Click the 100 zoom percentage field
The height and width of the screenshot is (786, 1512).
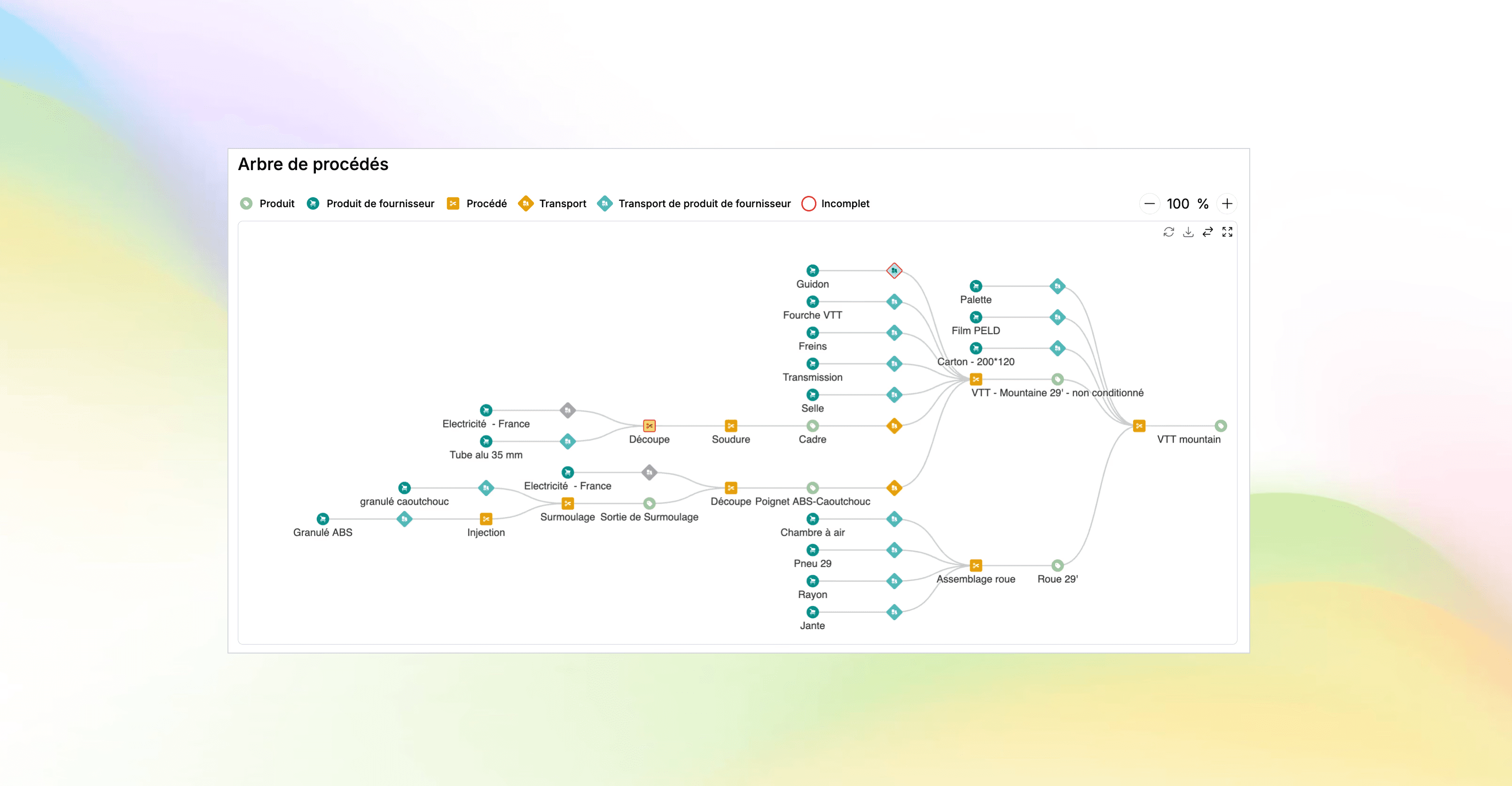[x=1178, y=203]
